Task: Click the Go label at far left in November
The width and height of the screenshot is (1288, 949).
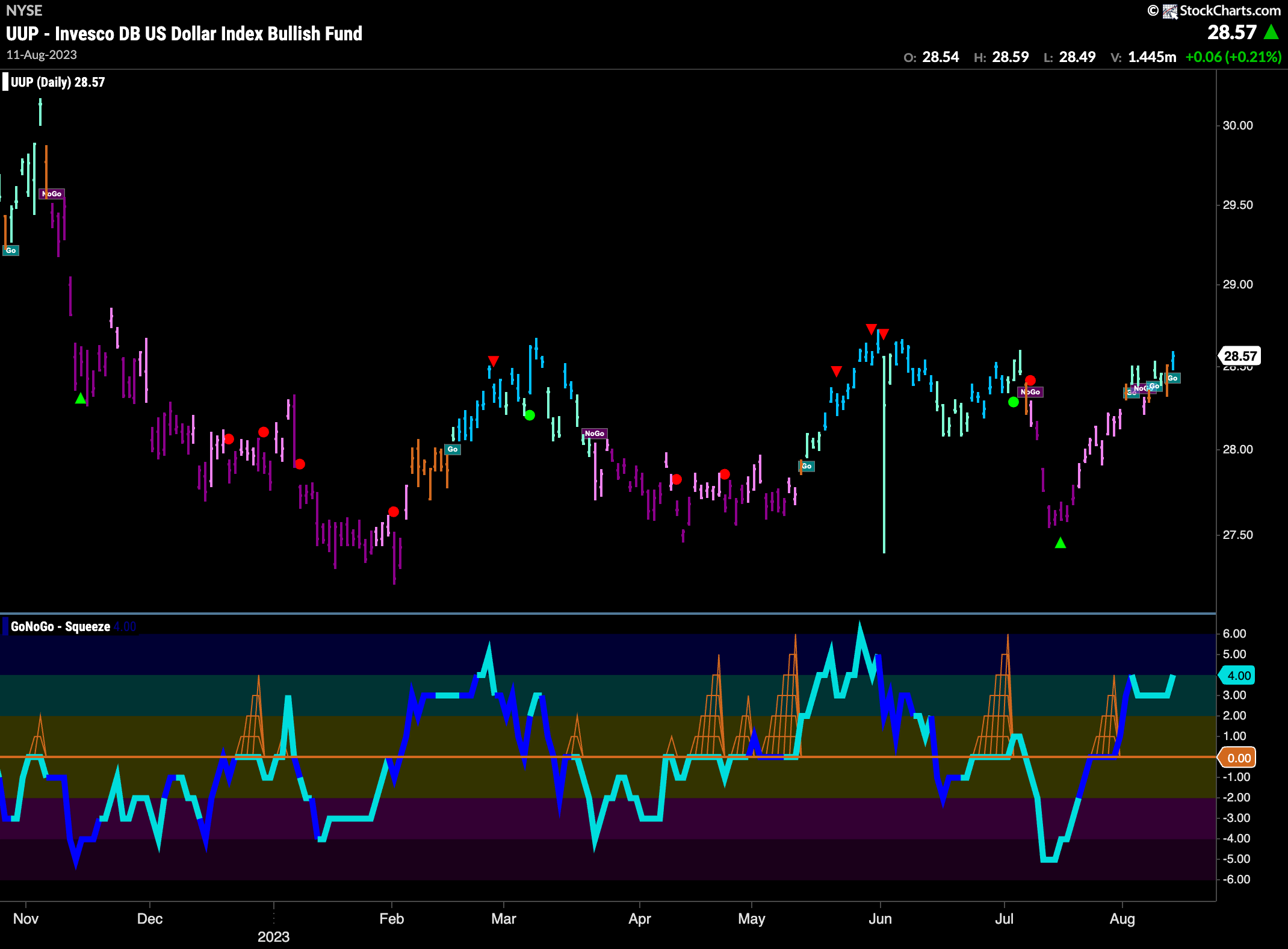Action: pyautogui.click(x=11, y=250)
